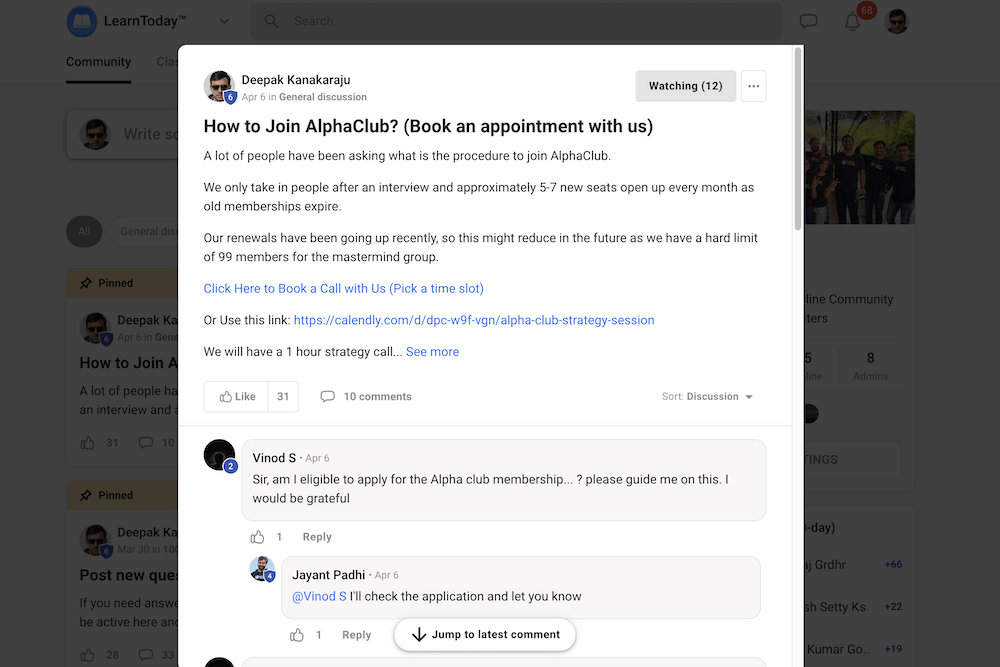Open the three-dots post options menu
The height and width of the screenshot is (667, 1000).
pyautogui.click(x=753, y=86)
